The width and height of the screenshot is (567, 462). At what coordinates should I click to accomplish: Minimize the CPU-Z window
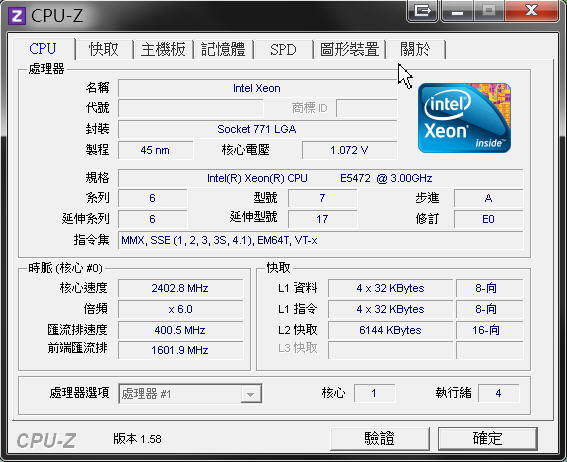tap(457, 11)
